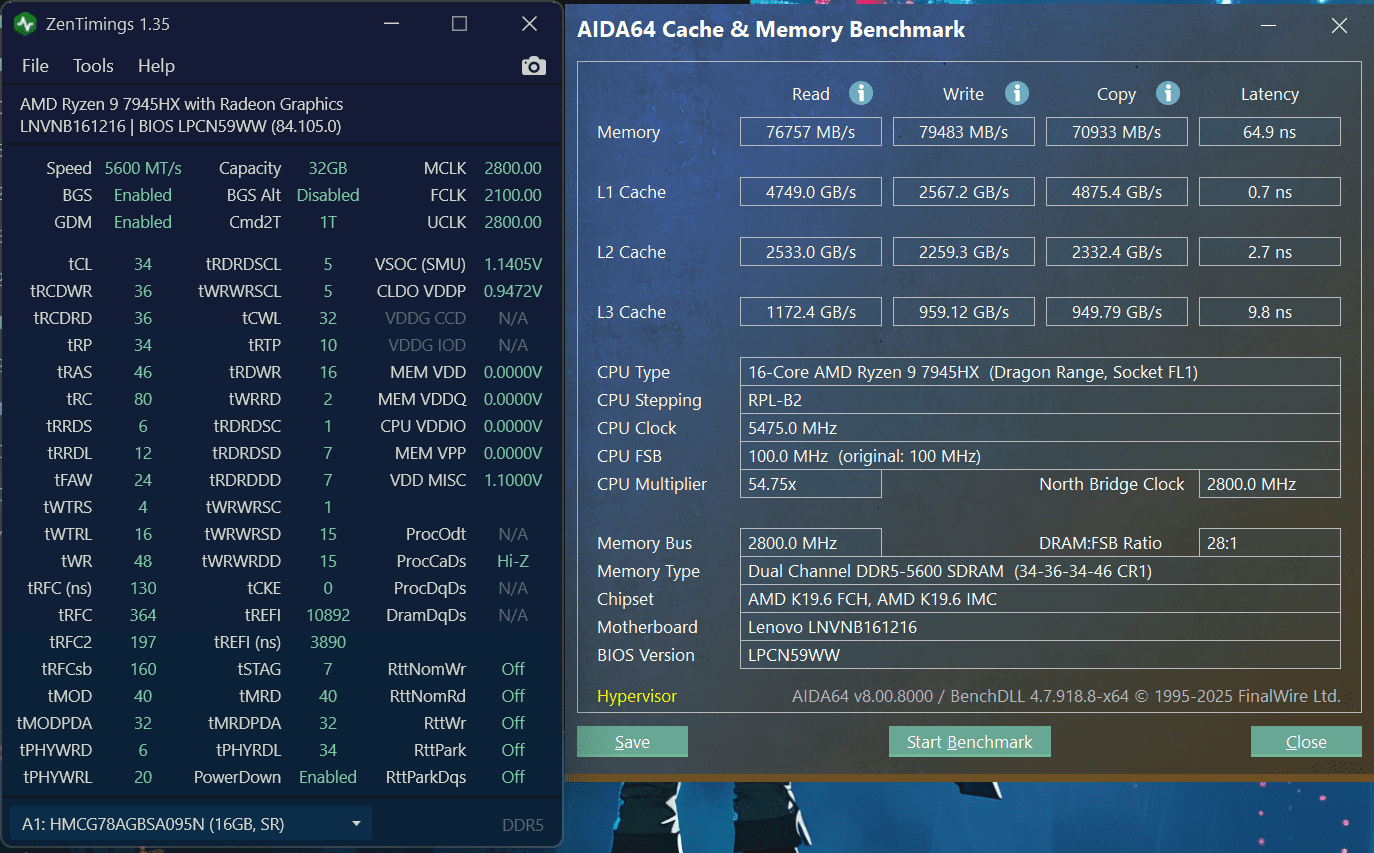Click L3 Cache Copy 949.79 GB/s
Viewport: 1374px width, 853px height.
1117,312
